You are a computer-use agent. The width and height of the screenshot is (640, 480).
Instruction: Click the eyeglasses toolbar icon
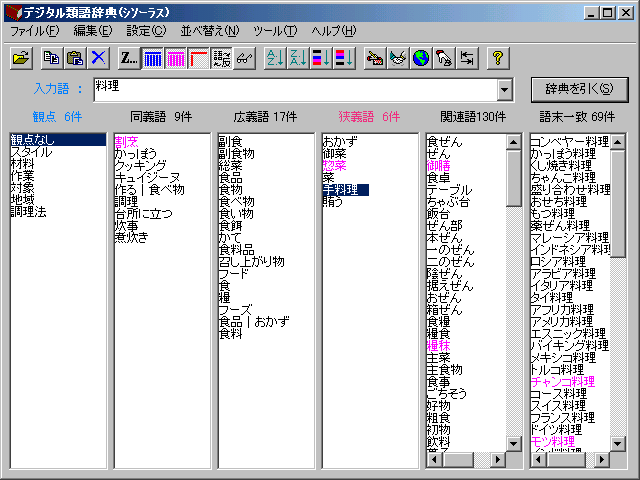(x=244, y=58)
